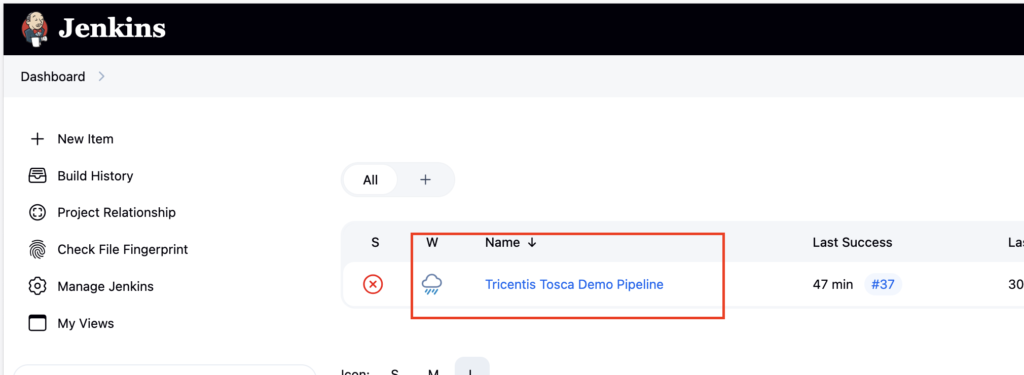Open the Tricentis Tosca Demo Pipeline job

point(574,284)
